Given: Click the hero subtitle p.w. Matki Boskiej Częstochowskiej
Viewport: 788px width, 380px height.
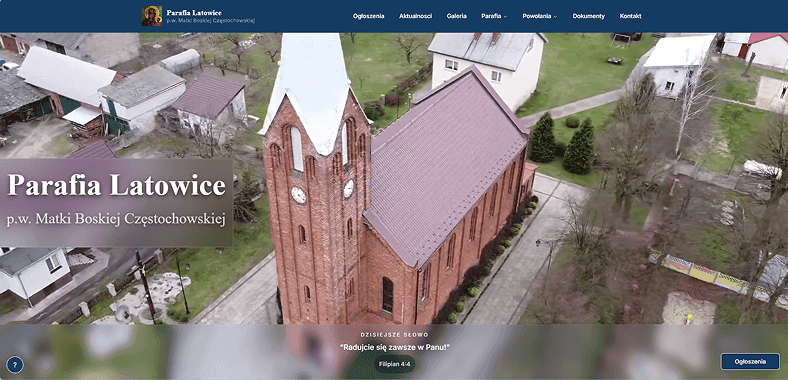Looking at the screenshot, I should coord(116,219).
